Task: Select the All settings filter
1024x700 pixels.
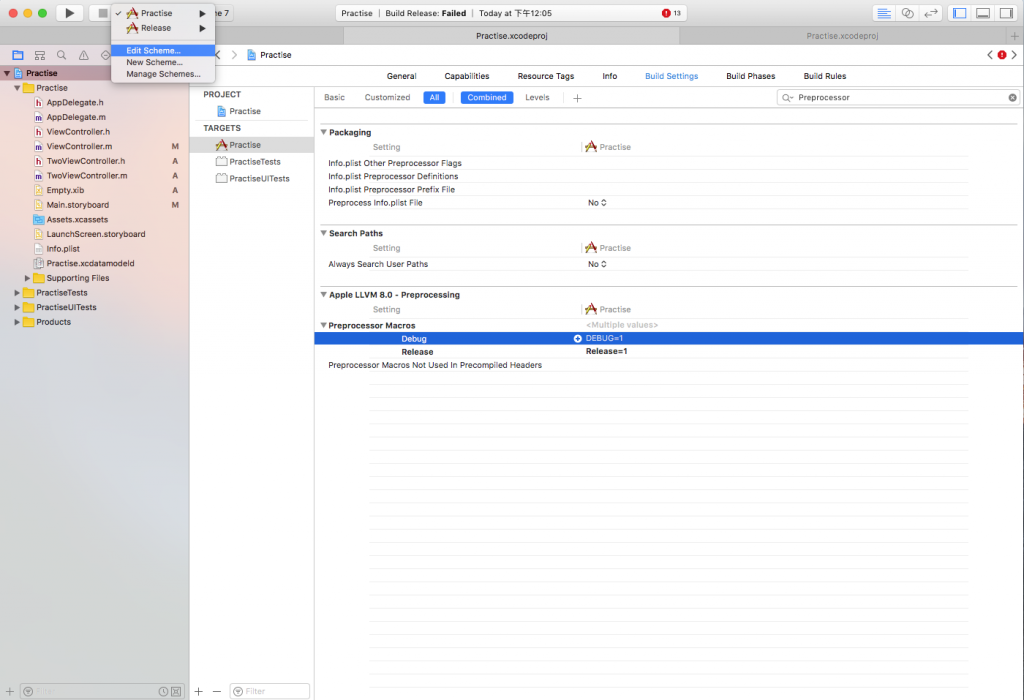Action: (x=434, y=97)
